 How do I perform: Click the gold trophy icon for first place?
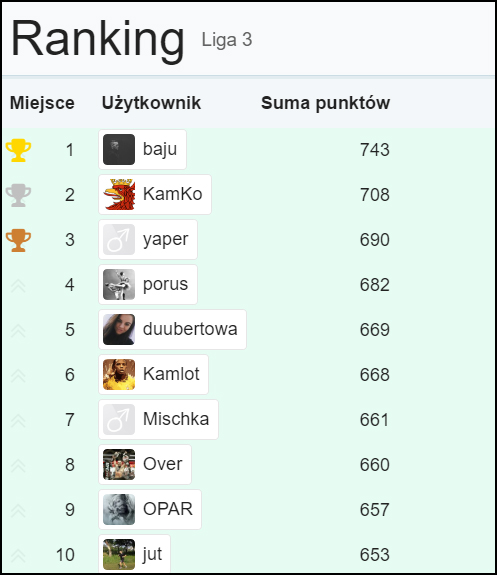click(x=18, y=150)
